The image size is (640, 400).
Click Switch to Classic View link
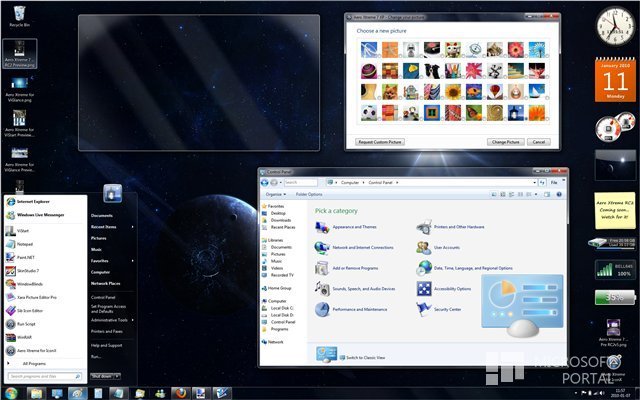[365, 358]
